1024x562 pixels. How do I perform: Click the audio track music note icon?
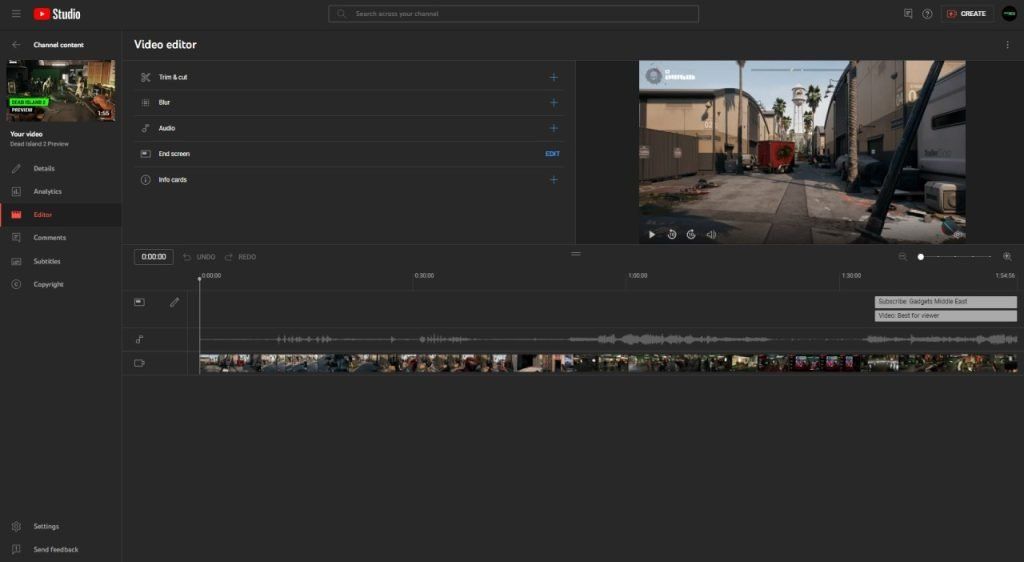[139, 339]
